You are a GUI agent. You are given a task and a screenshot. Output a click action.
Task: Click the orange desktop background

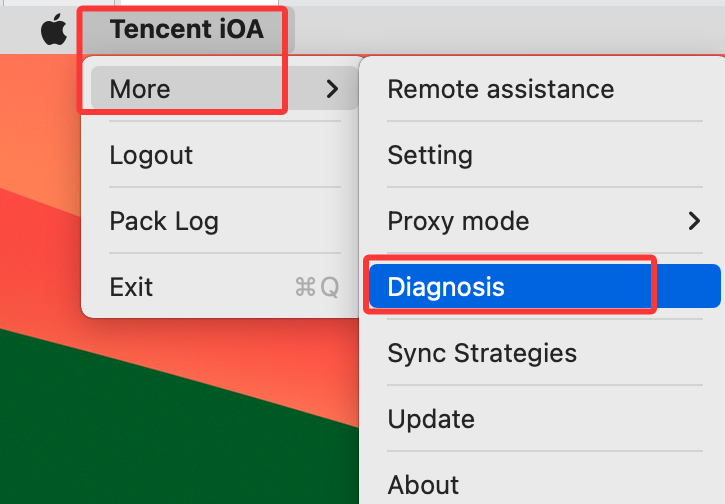37,116
